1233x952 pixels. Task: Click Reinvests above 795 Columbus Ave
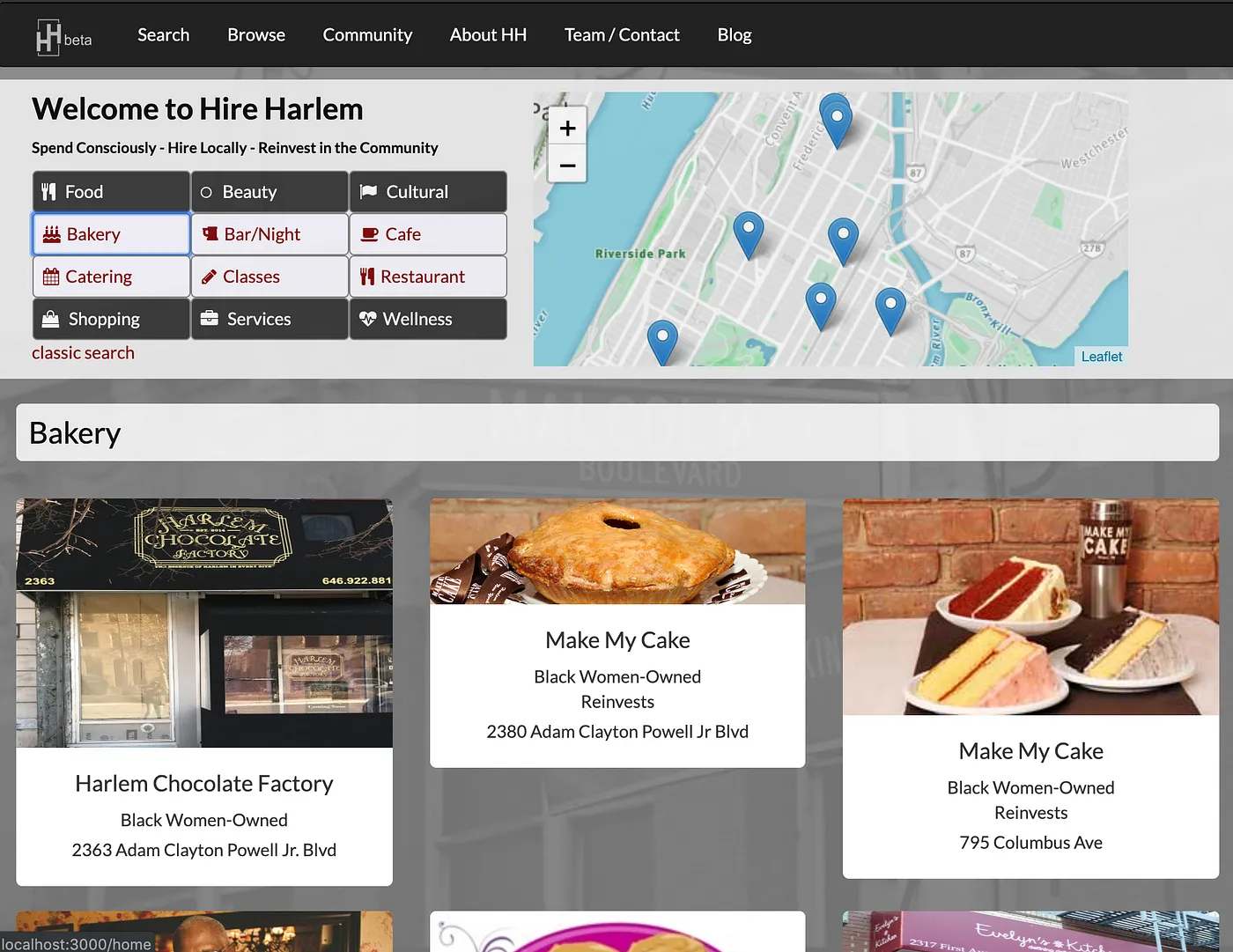tap(1031, 813)
